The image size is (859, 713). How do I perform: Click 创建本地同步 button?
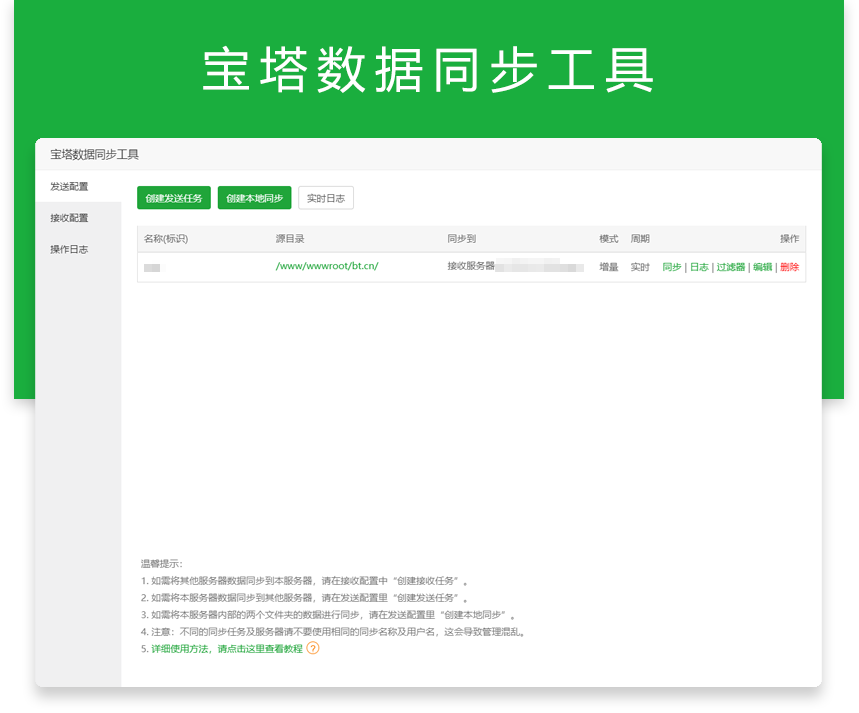coord(254,198)
